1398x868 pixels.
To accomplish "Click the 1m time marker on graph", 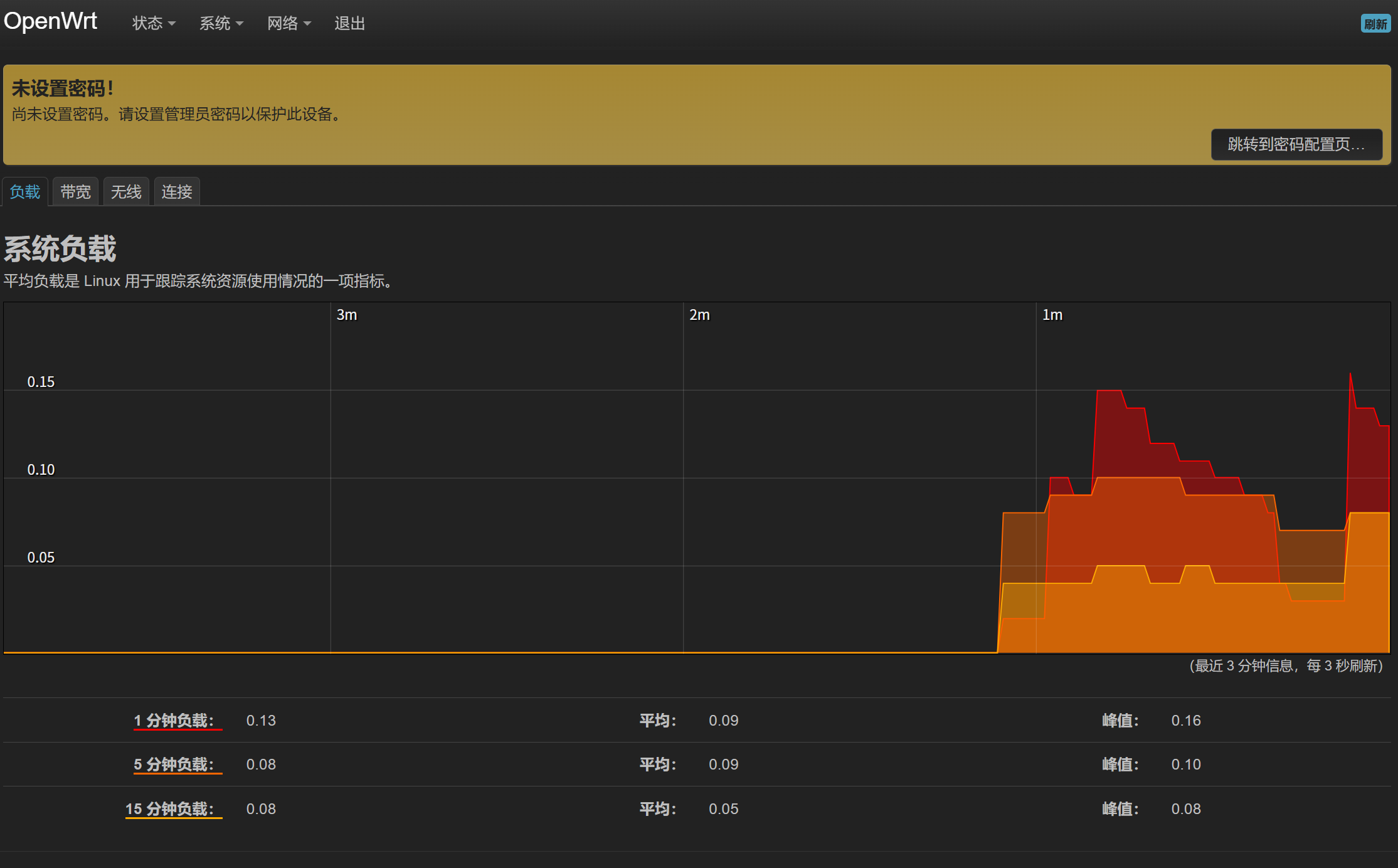I will pos(1052,315).
